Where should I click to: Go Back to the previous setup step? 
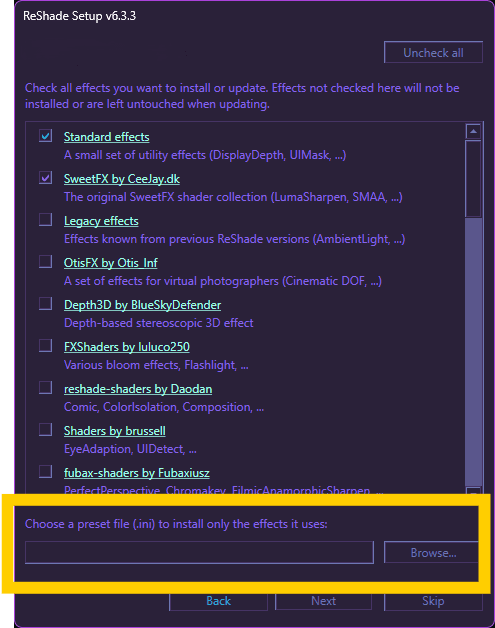(x=218, y=601)
